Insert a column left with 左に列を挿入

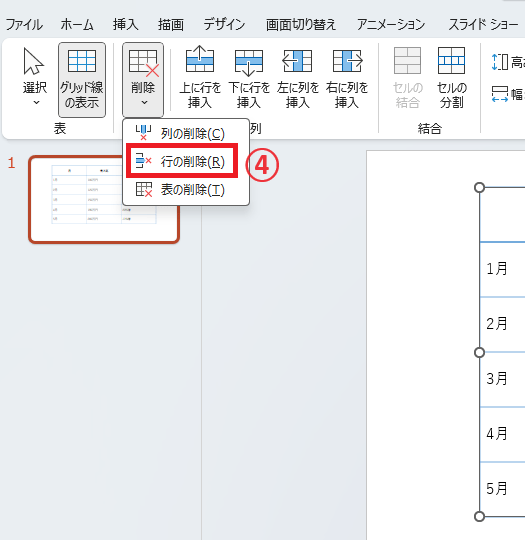click(x=298, y=77)
